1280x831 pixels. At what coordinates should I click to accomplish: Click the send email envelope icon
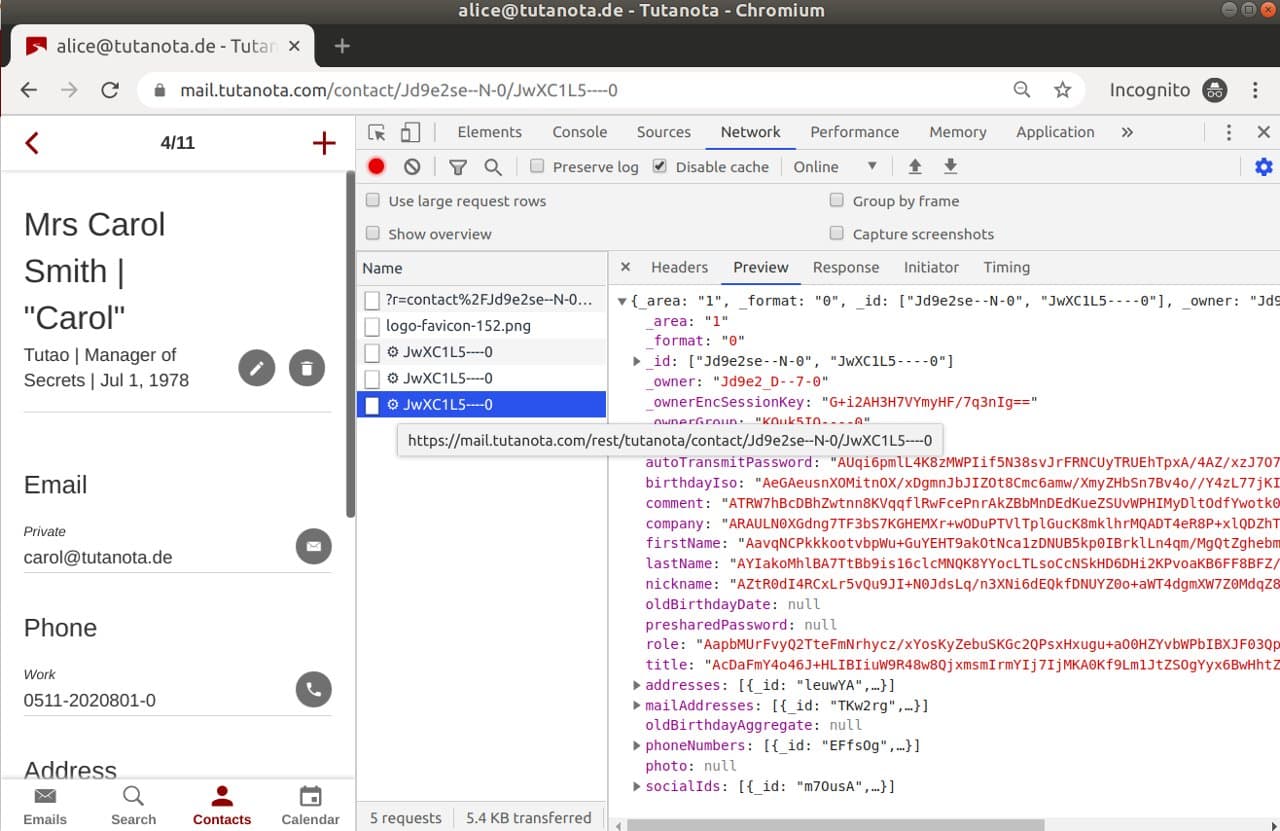point(313,546)
